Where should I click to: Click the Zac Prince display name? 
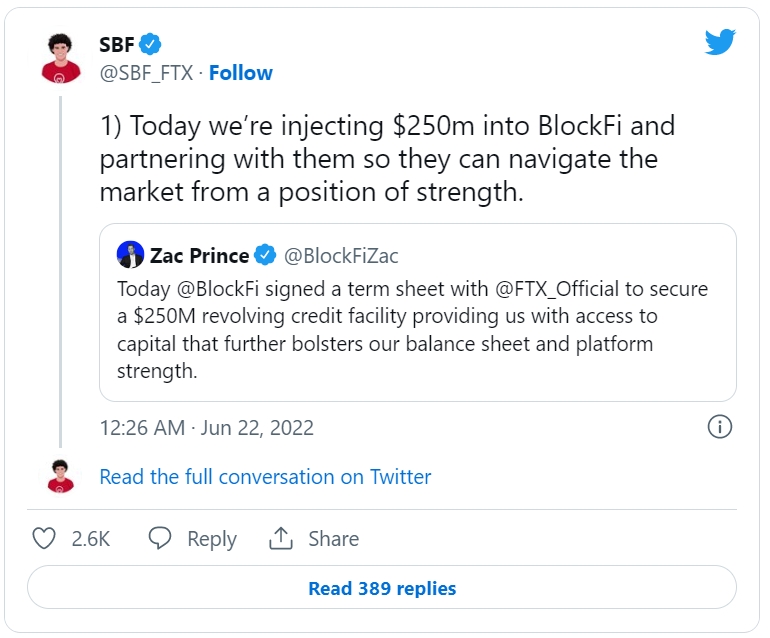click(199, 255)
